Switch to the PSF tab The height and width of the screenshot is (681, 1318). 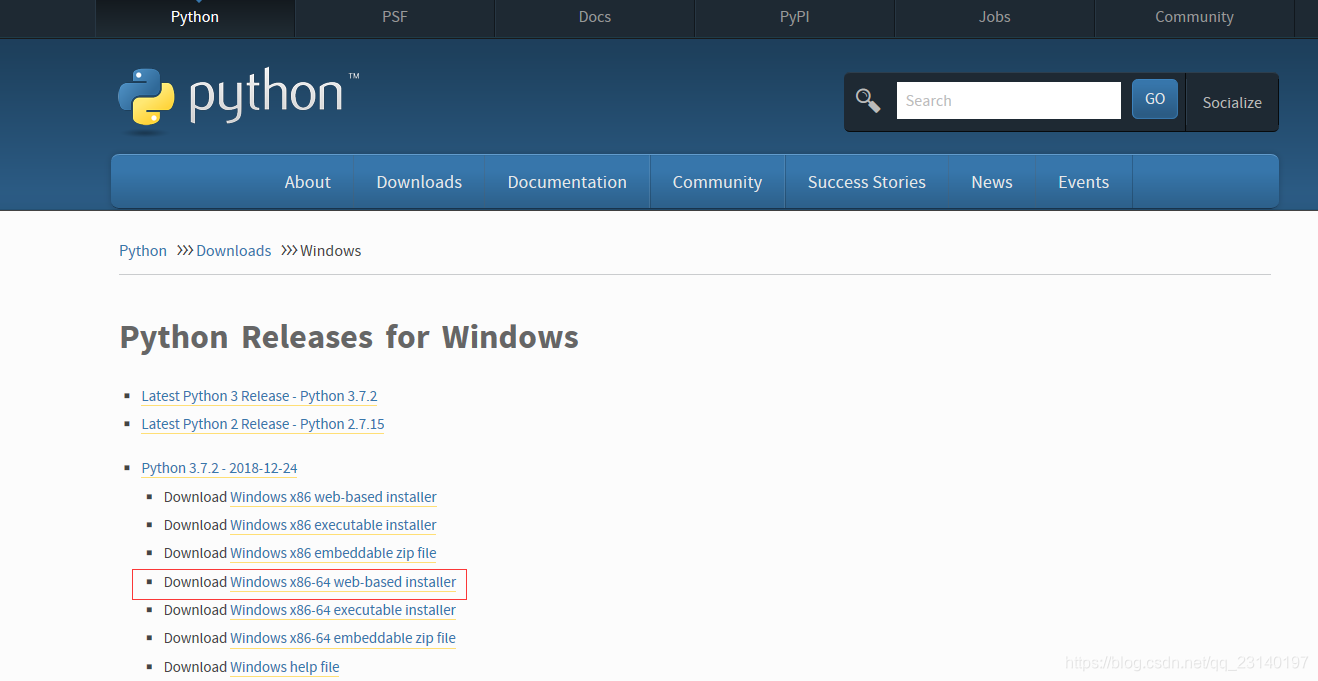coord(395,17)
